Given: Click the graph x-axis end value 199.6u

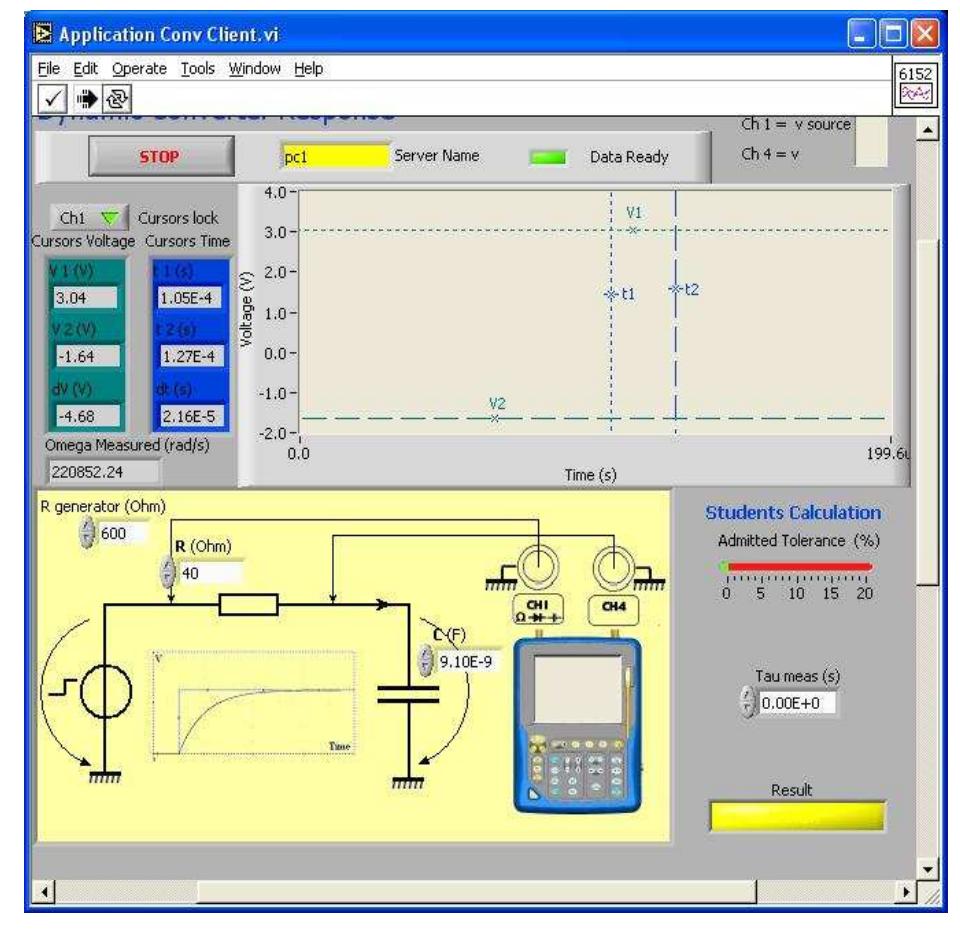Looking at the screenshot, I should 888,454.
